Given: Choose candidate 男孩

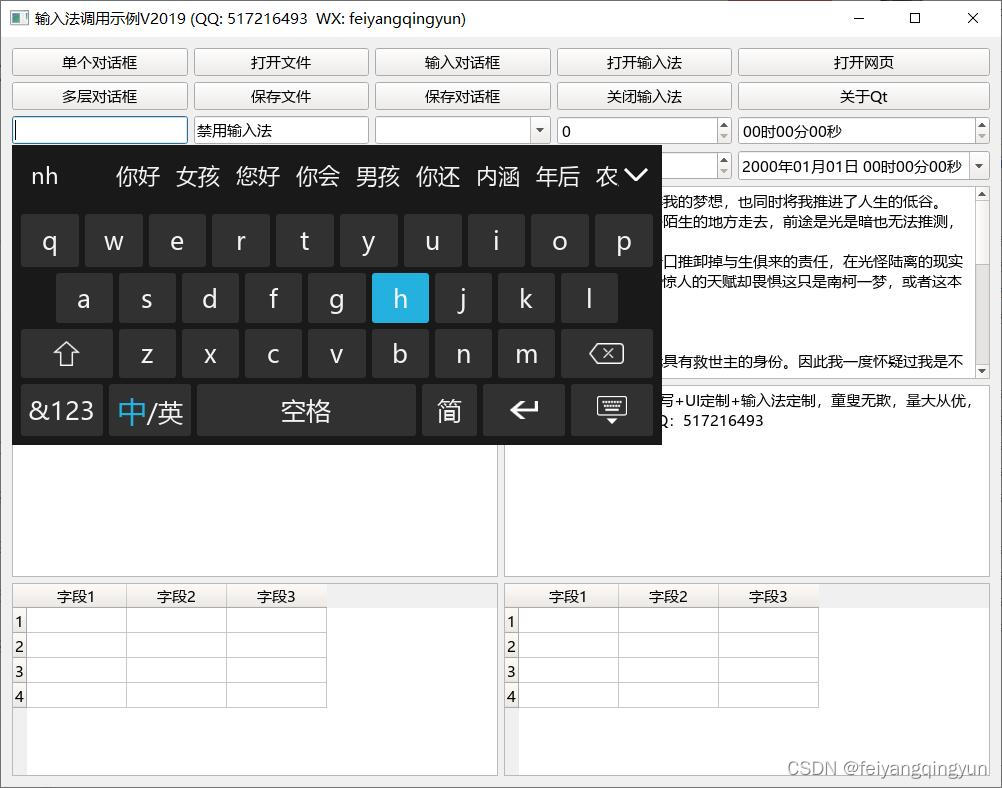Looking at the screenshot, I should 378,176.
